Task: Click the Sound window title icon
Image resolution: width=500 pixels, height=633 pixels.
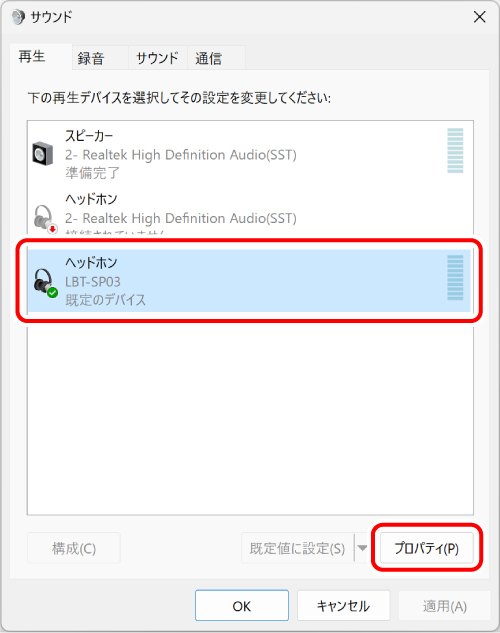Action: click(x=18, y=17)
